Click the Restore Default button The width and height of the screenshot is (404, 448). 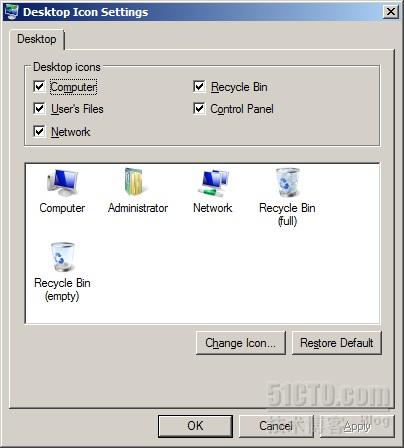click(x=336, y=343)
